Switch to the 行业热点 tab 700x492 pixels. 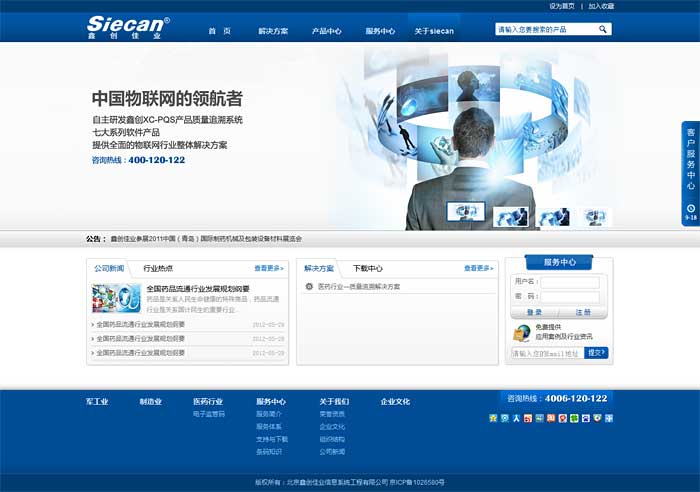tap(158, 268)
